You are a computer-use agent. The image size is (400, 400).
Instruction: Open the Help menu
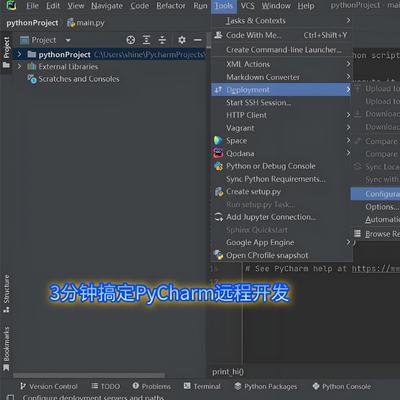(x=306, y=6)
